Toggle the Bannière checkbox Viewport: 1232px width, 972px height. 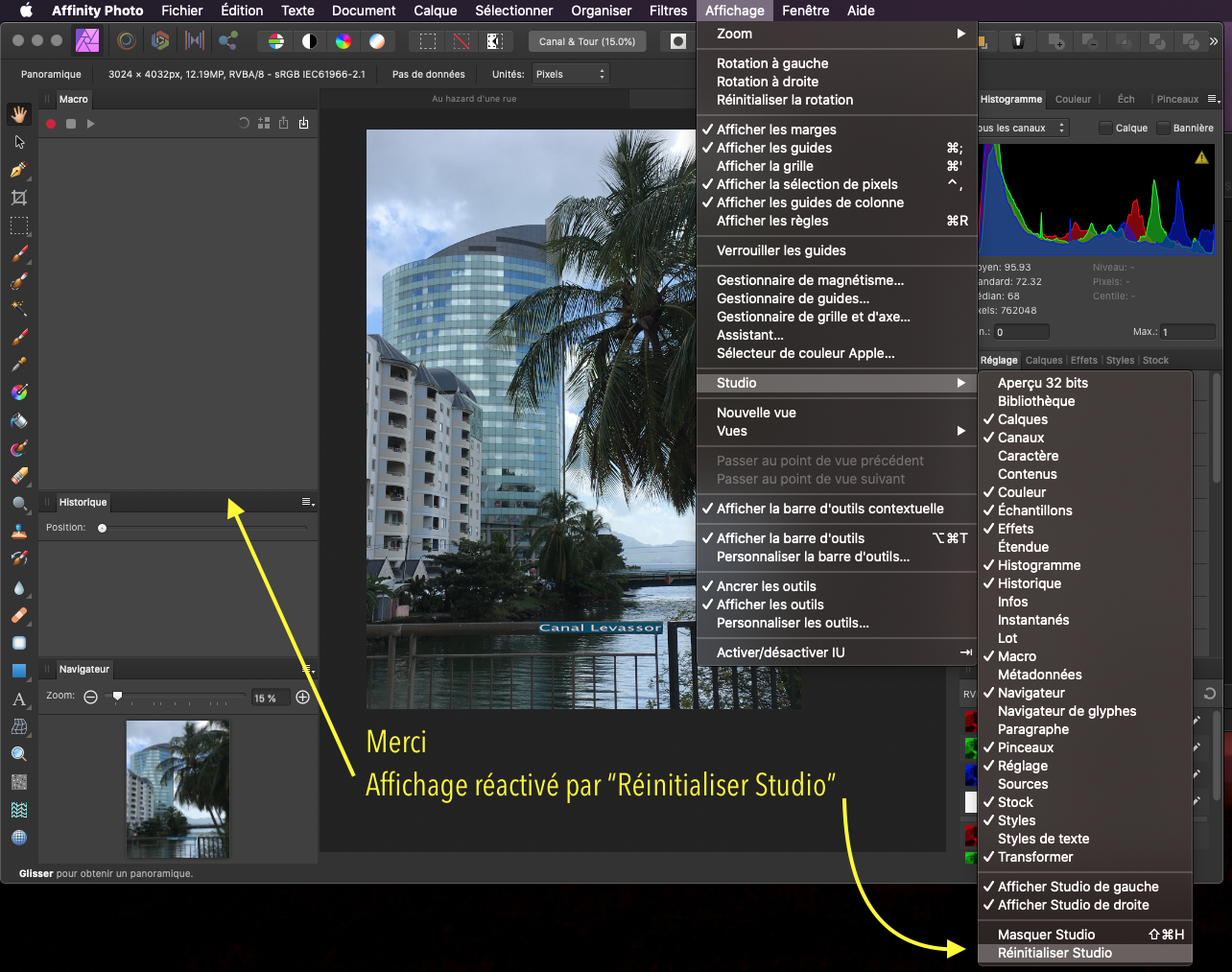tap(1164, 128)
